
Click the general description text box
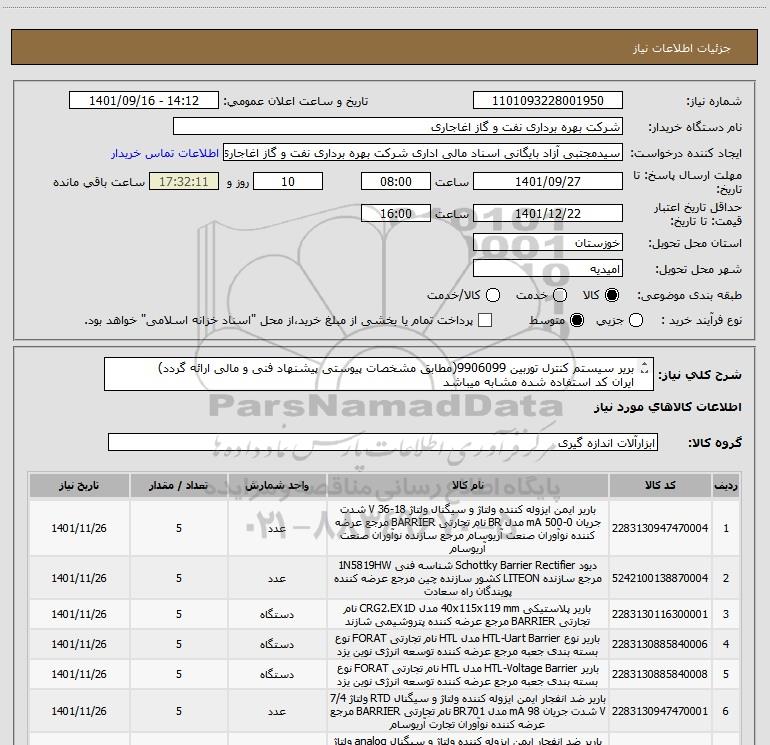point(379,375)
